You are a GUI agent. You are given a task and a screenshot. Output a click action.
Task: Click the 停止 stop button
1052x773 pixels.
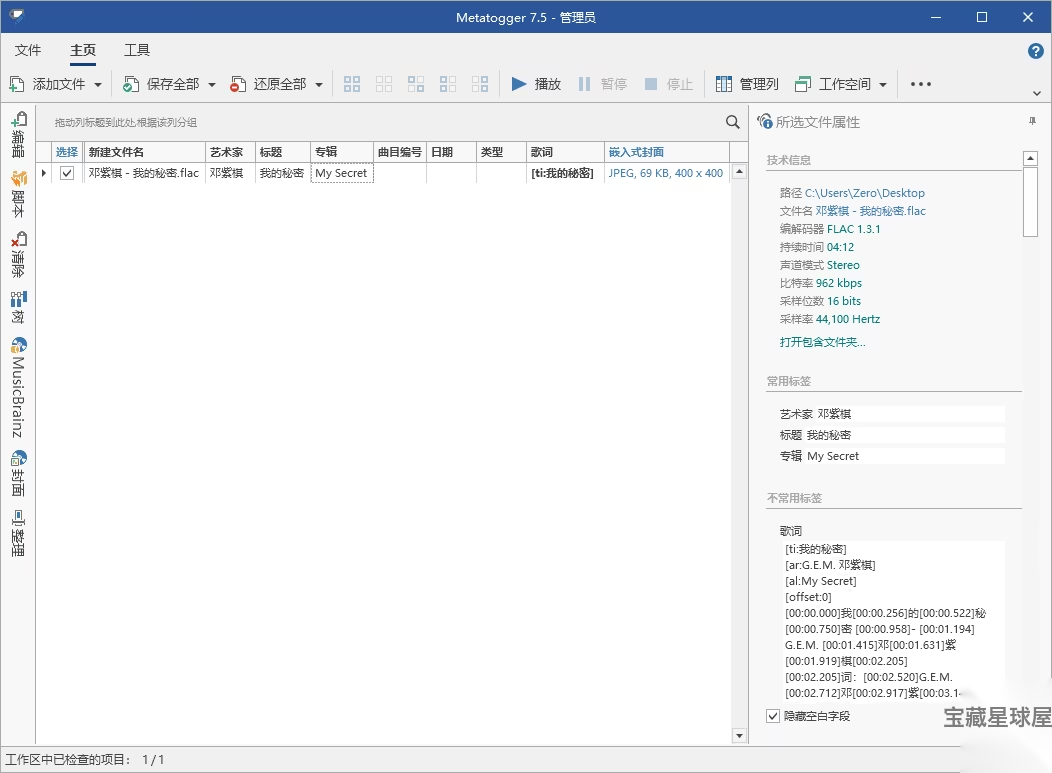coord(668,84)
